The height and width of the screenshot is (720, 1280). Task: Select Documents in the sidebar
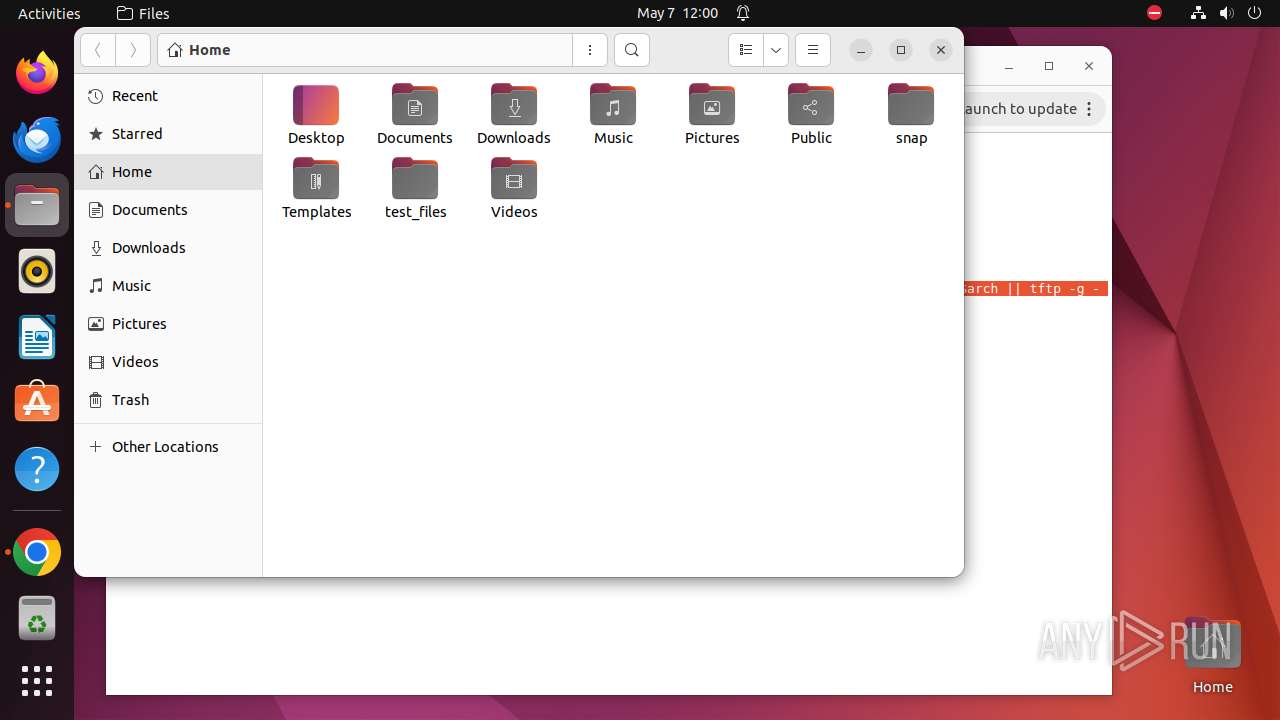tap(168, 210)
